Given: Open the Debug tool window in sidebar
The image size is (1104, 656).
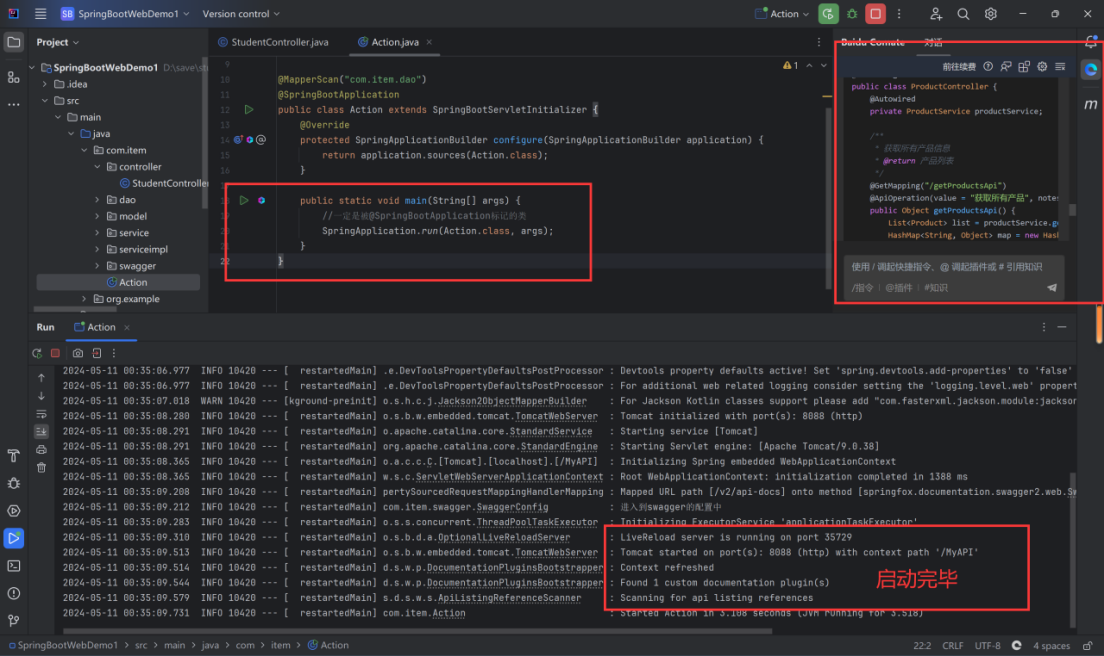Looking at the screenshot, I should tap(13, 483).
